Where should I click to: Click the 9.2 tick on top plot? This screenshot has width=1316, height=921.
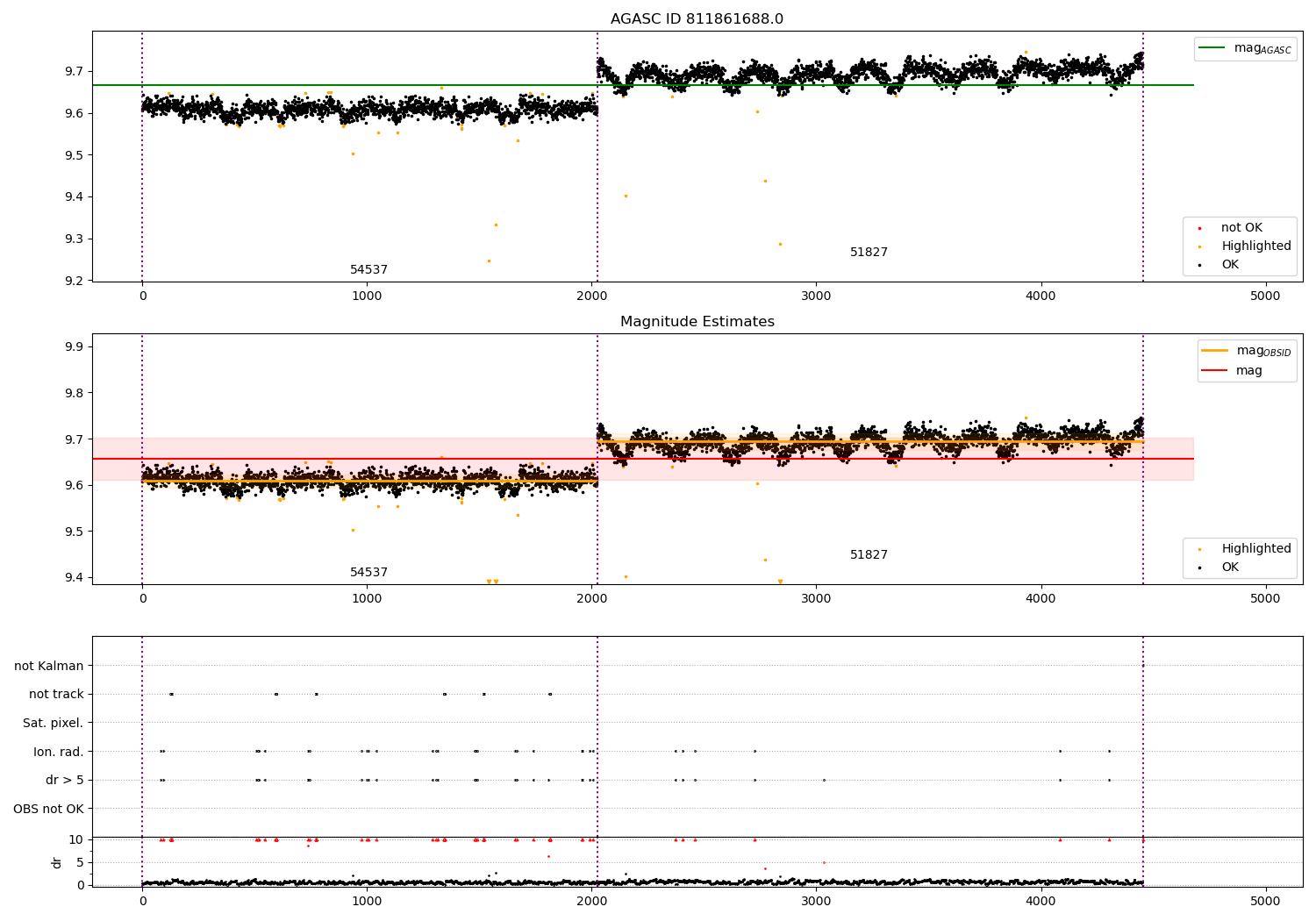(75, 281)
